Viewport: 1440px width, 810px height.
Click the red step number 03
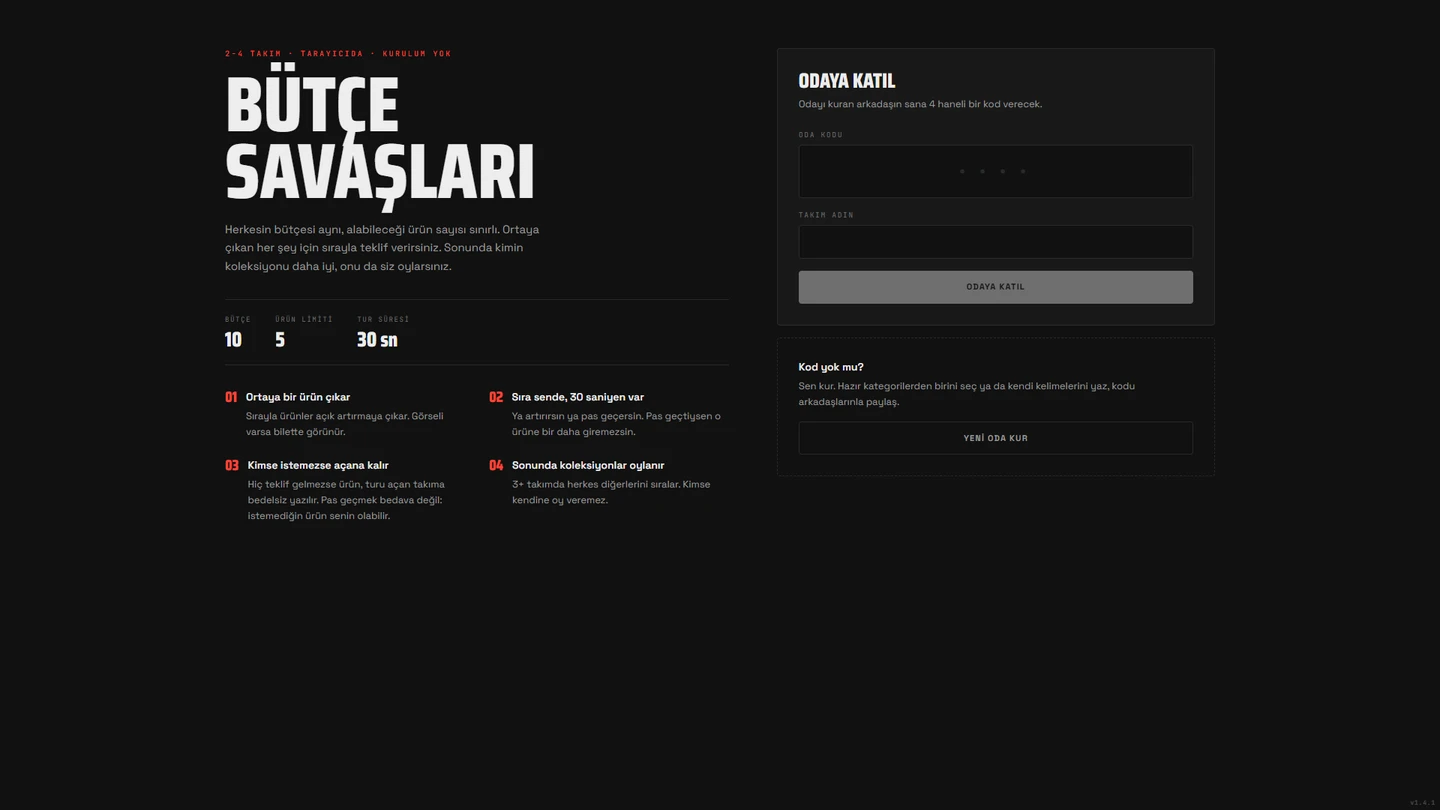232,465
